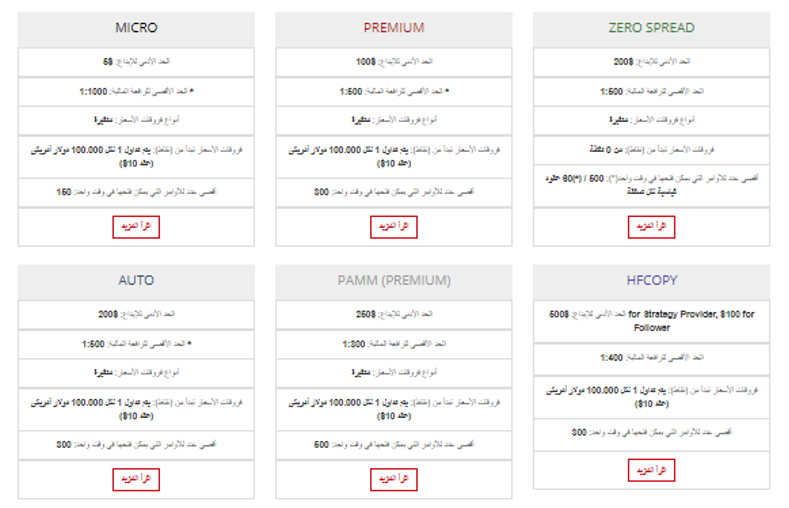Open read more for PAMM (PREMIUM) account
Viewport: 789px width, 508px height.
pyautogui.click(x=393, y=479)
